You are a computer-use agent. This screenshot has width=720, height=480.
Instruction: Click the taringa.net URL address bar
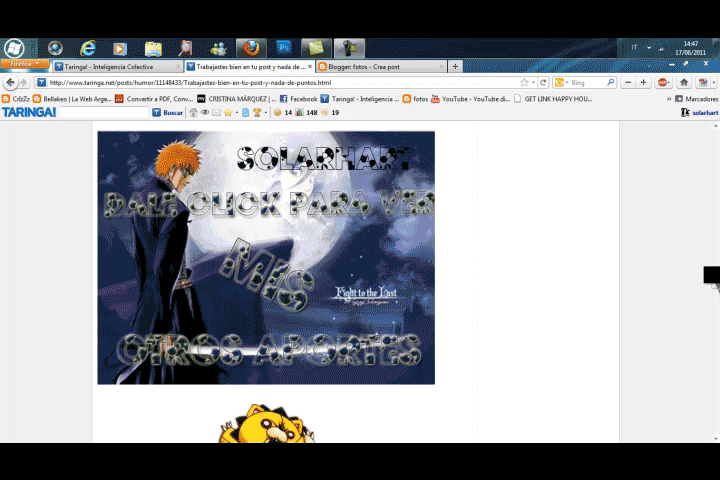pyautogui.click(x=280, y=83)
